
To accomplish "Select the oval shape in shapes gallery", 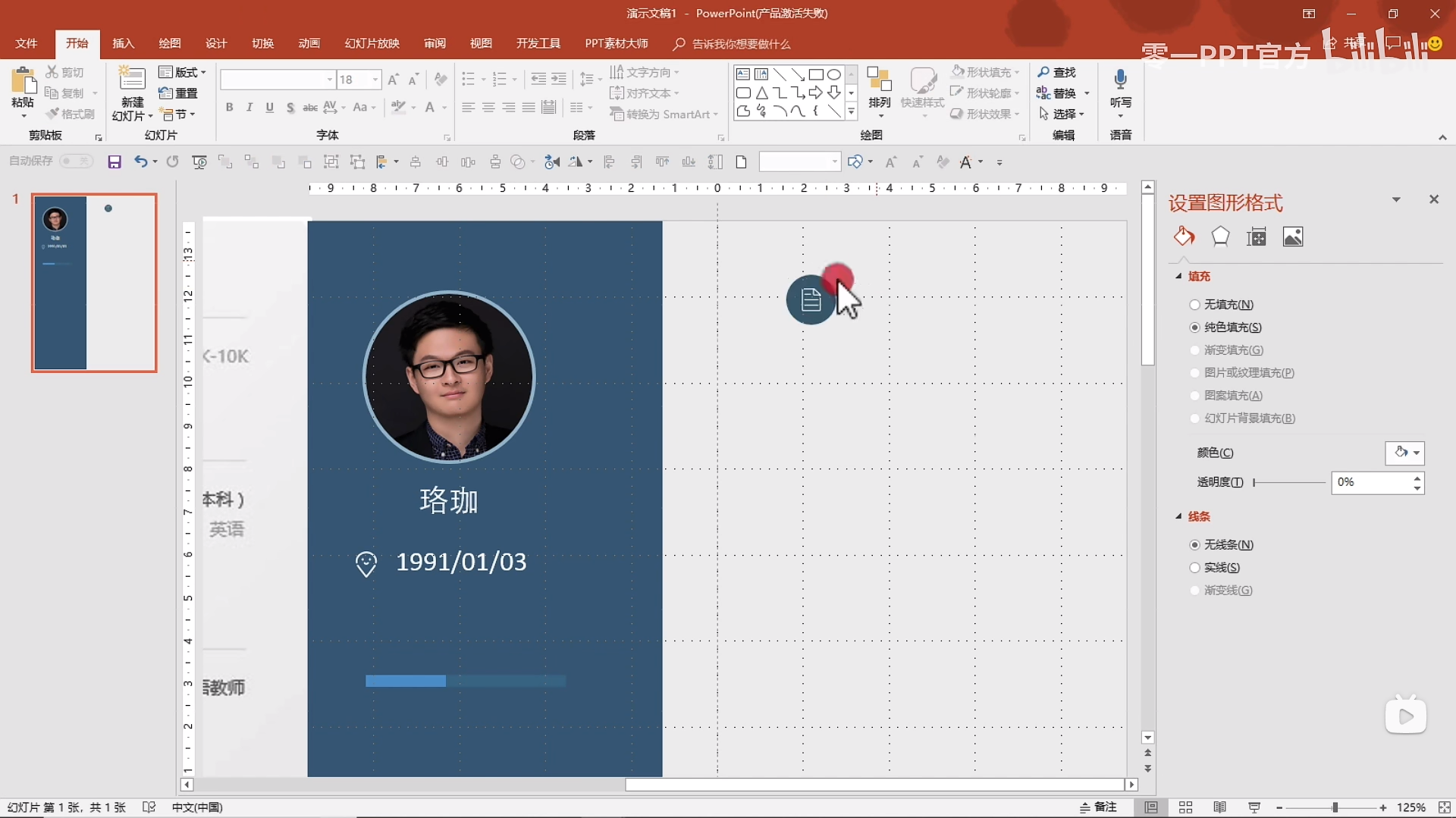I will point(834,74).
